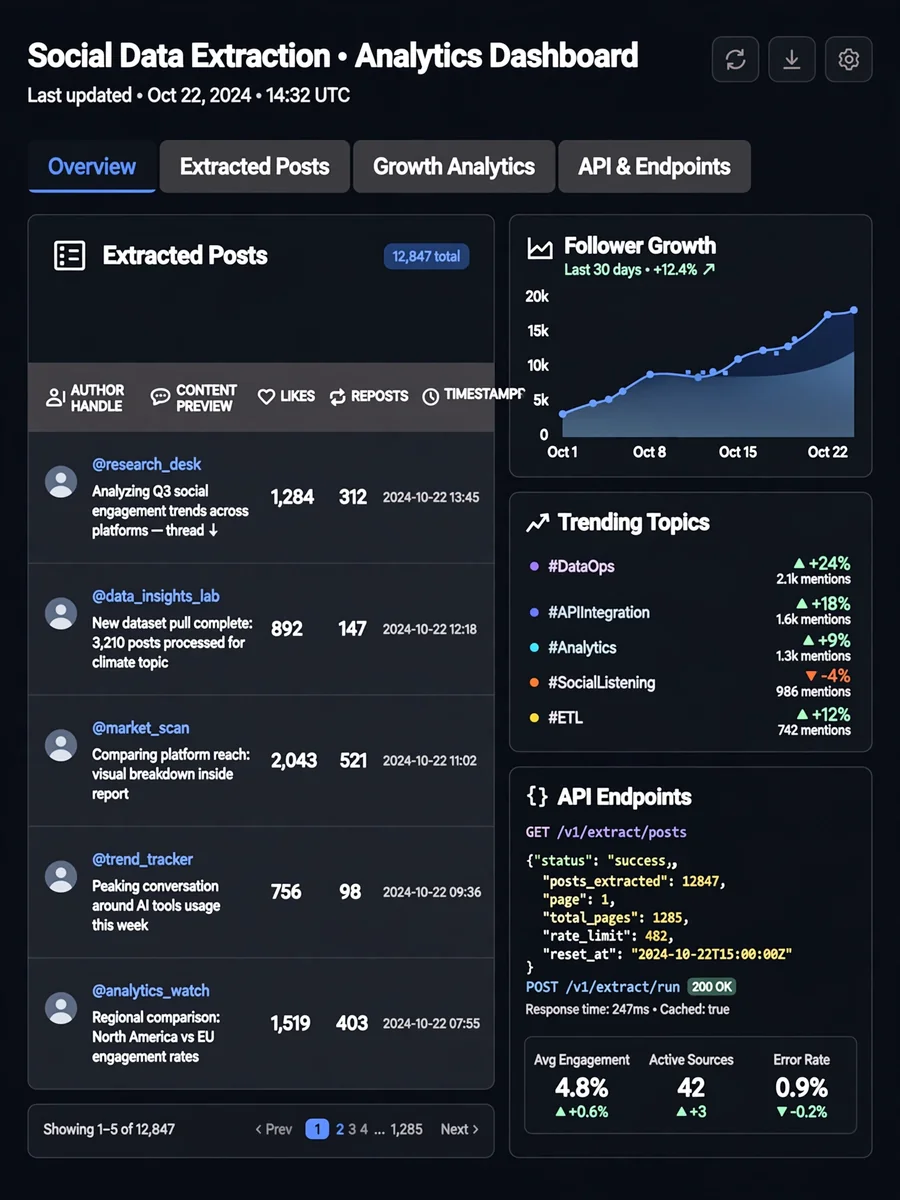The image size is (900, 1200).
Task: Click the person icon beside AUTHOR HANDLE
Action: pos(56,398)
